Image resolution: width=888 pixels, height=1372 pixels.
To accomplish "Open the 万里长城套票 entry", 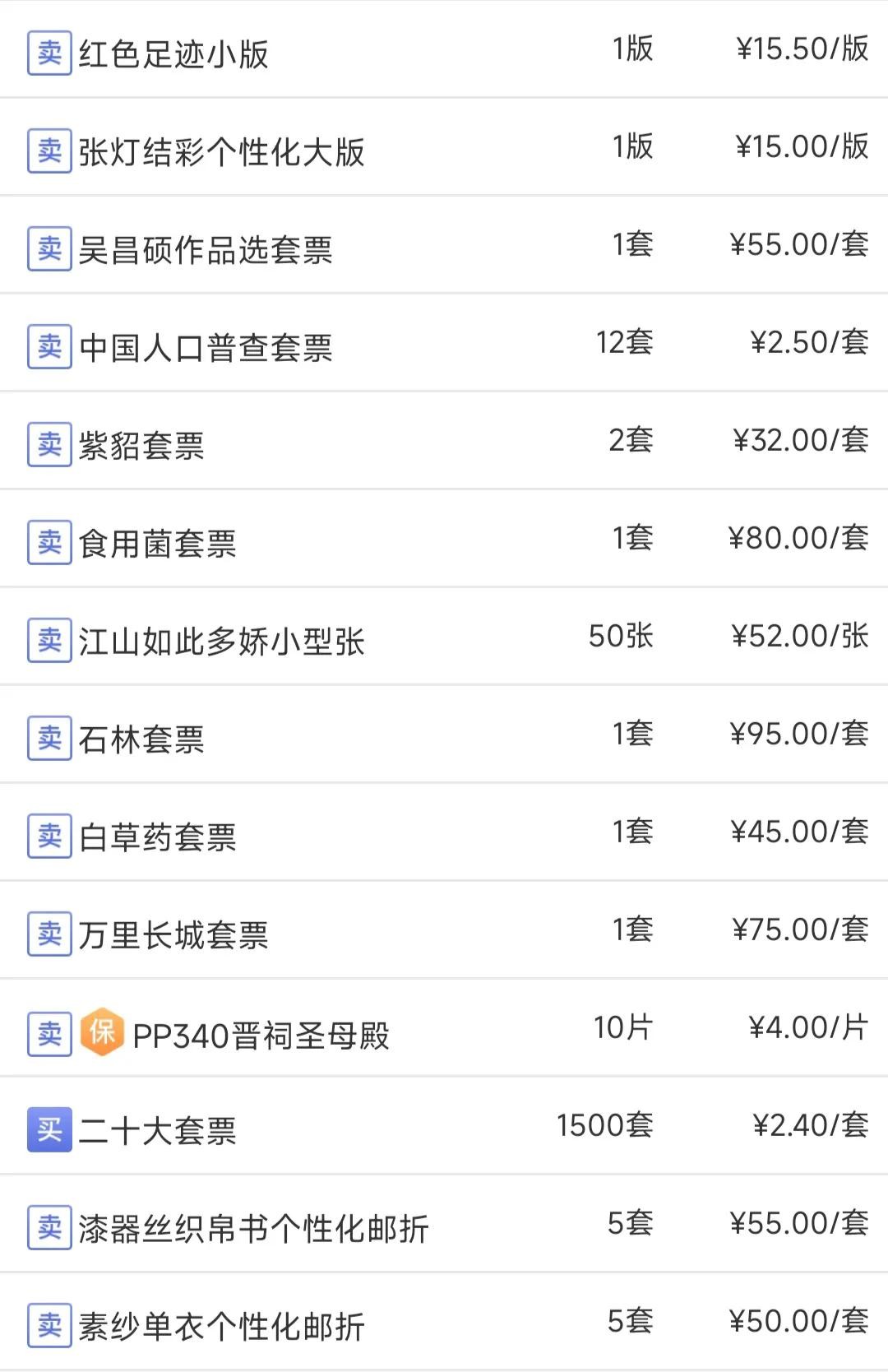I will pos(173,935).
